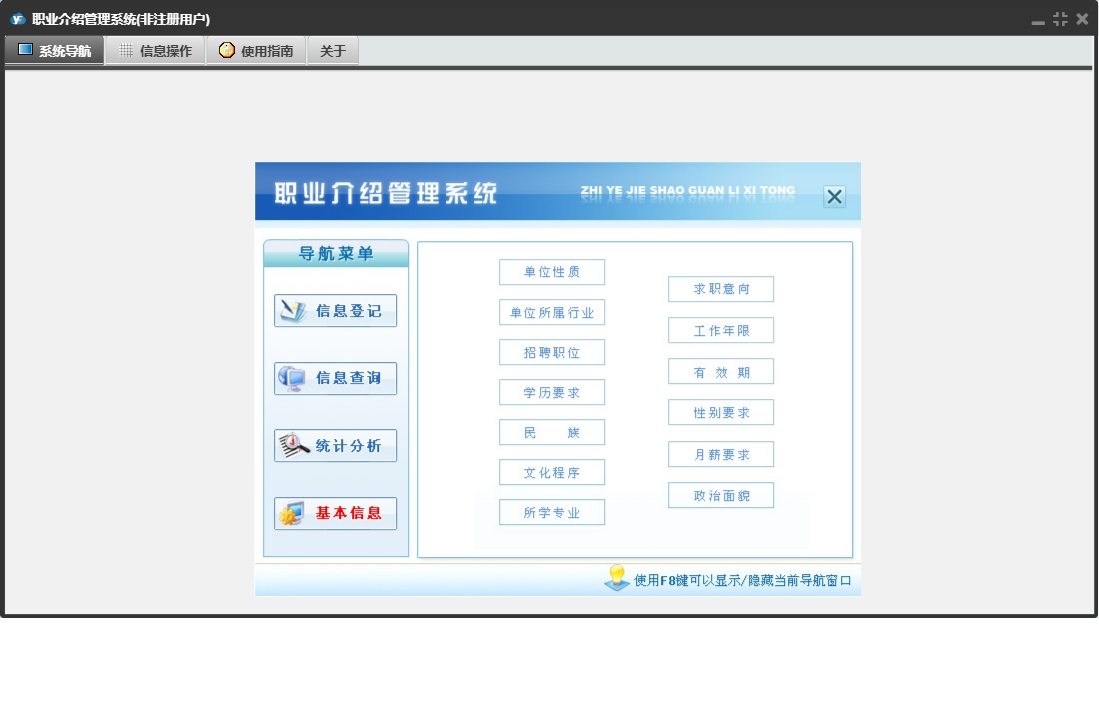Open the 关于 menu
Screen dimensions: 1099x723
tap(333, 50)
